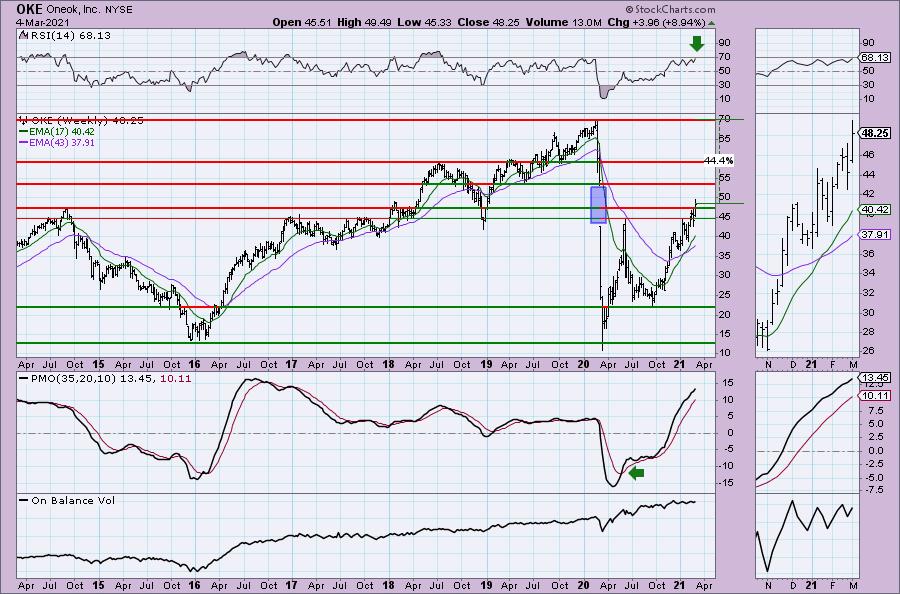Select the chart date 4-Mar-2021

click(x=42, y=22)
